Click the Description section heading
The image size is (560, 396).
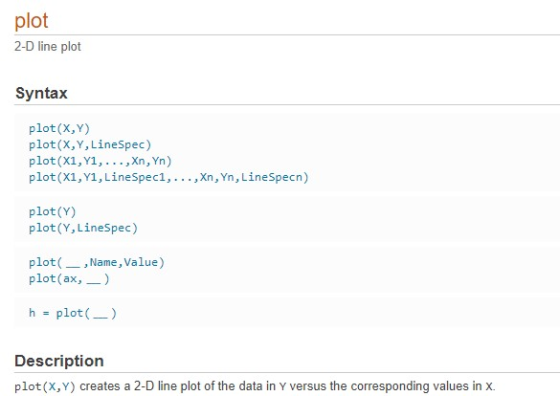[59, 361]
